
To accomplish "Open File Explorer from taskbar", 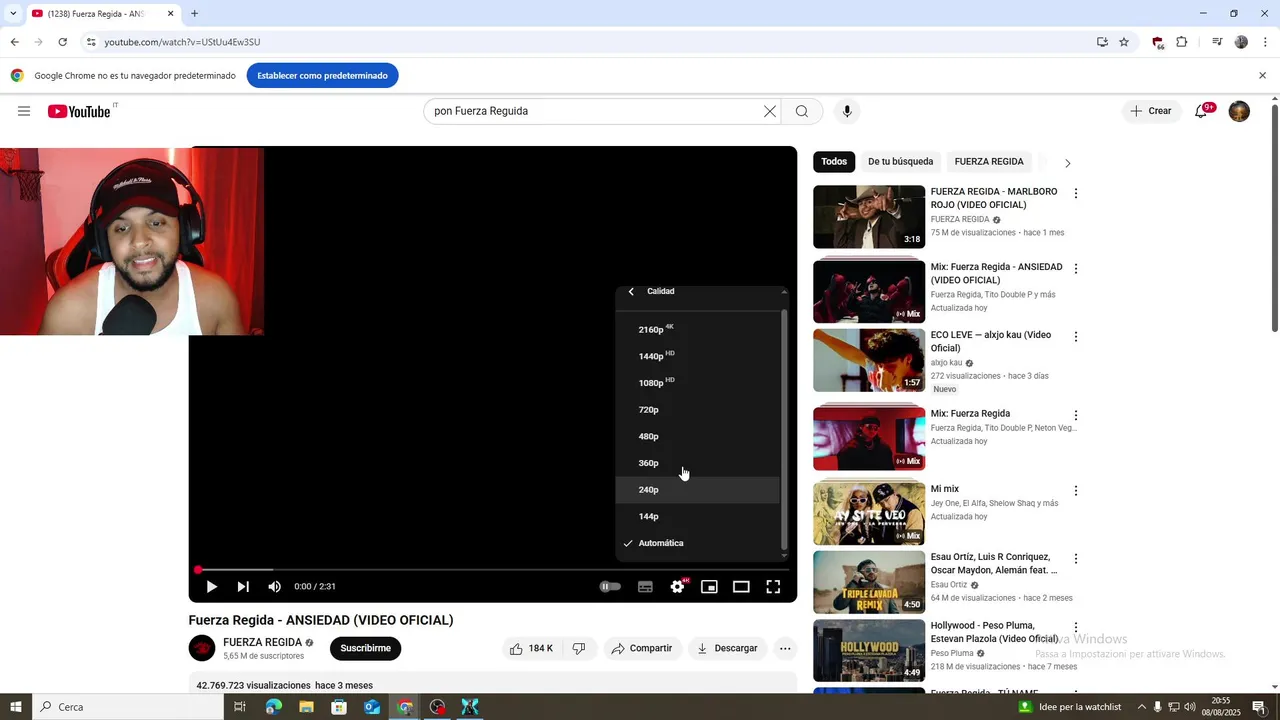I will point(306,707).
